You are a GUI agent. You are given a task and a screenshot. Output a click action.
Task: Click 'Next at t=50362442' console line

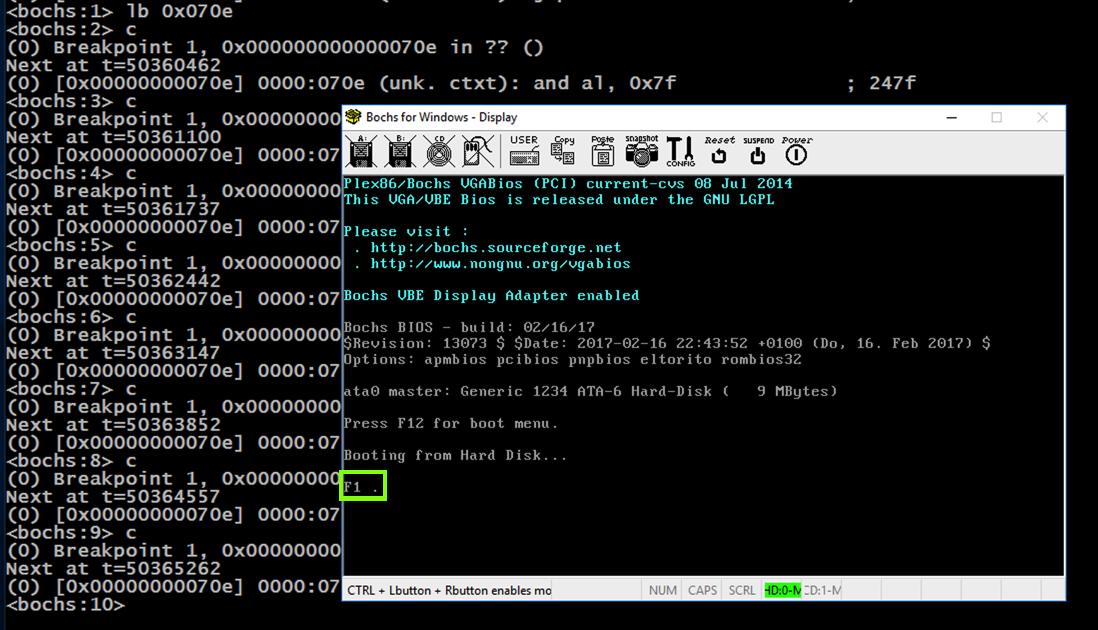click(113, 281)
